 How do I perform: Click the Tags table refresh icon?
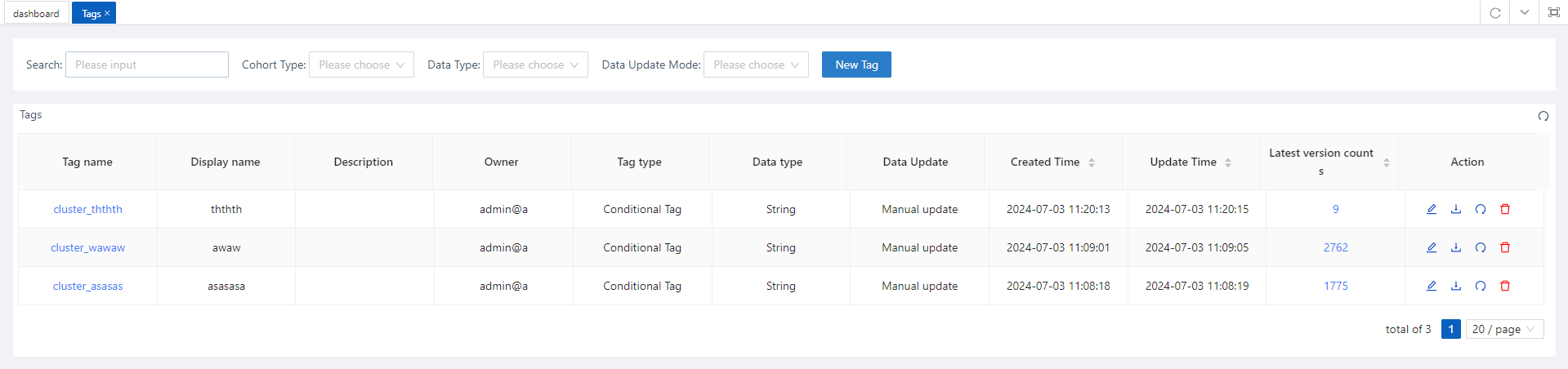pos(1543,116)
